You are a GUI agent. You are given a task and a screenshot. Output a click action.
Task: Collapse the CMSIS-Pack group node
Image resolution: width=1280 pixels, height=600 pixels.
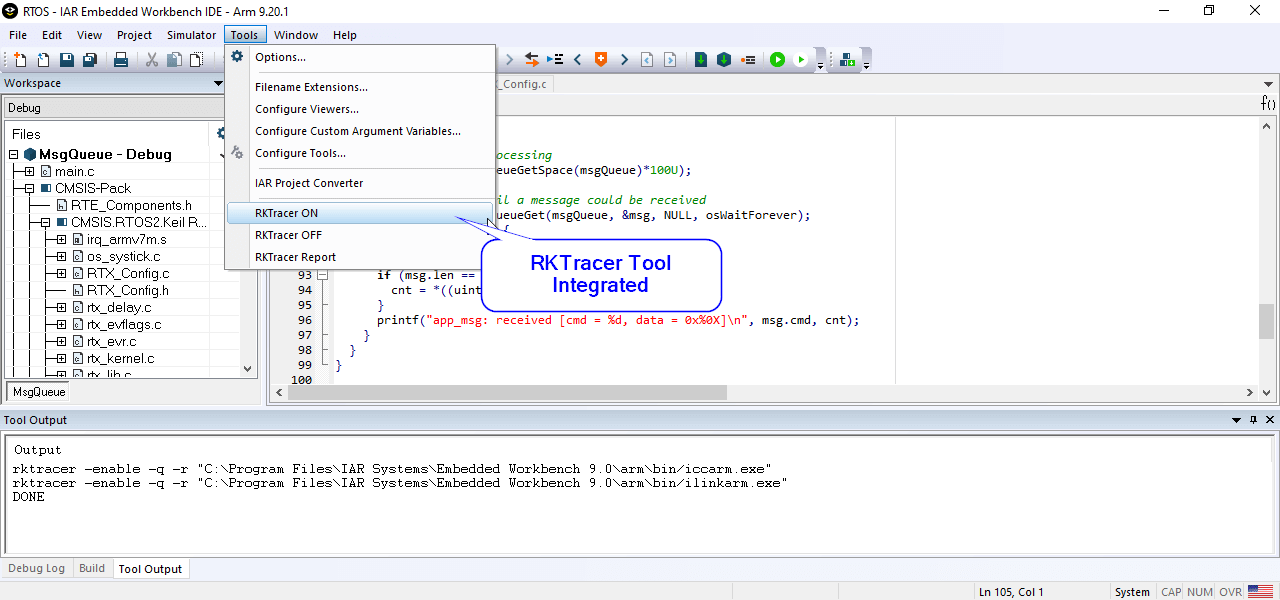tap(30, 188)
